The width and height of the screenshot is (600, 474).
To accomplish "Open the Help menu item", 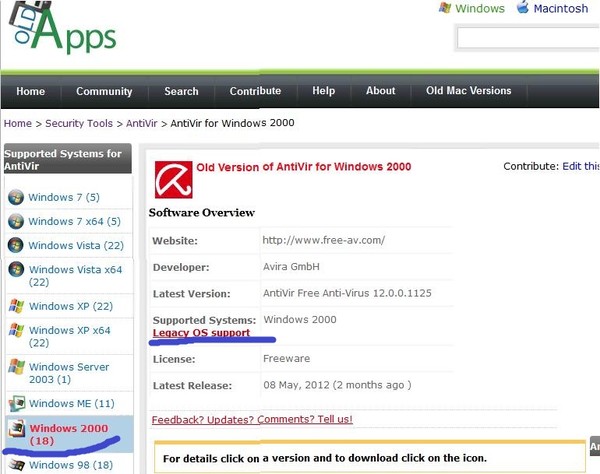I will (x=324, y=91).
